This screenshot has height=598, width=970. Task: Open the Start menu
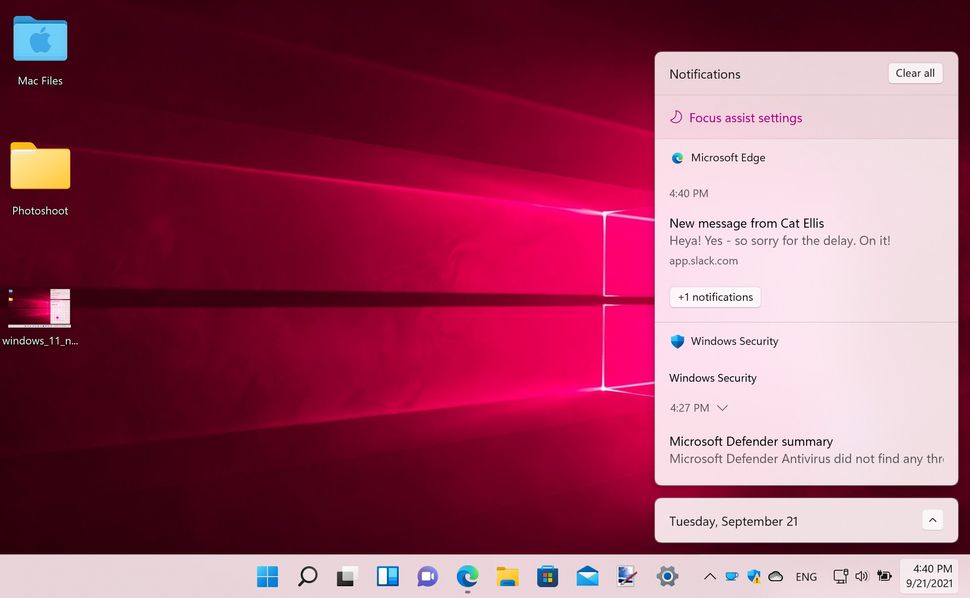(267, 576)
